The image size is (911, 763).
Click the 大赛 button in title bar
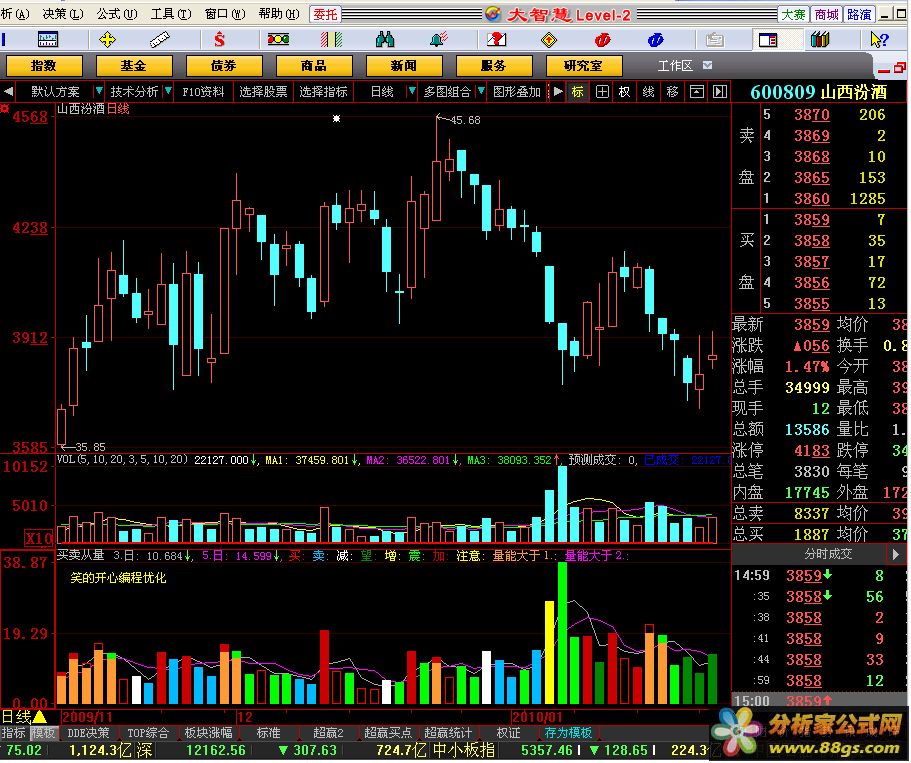793,14
